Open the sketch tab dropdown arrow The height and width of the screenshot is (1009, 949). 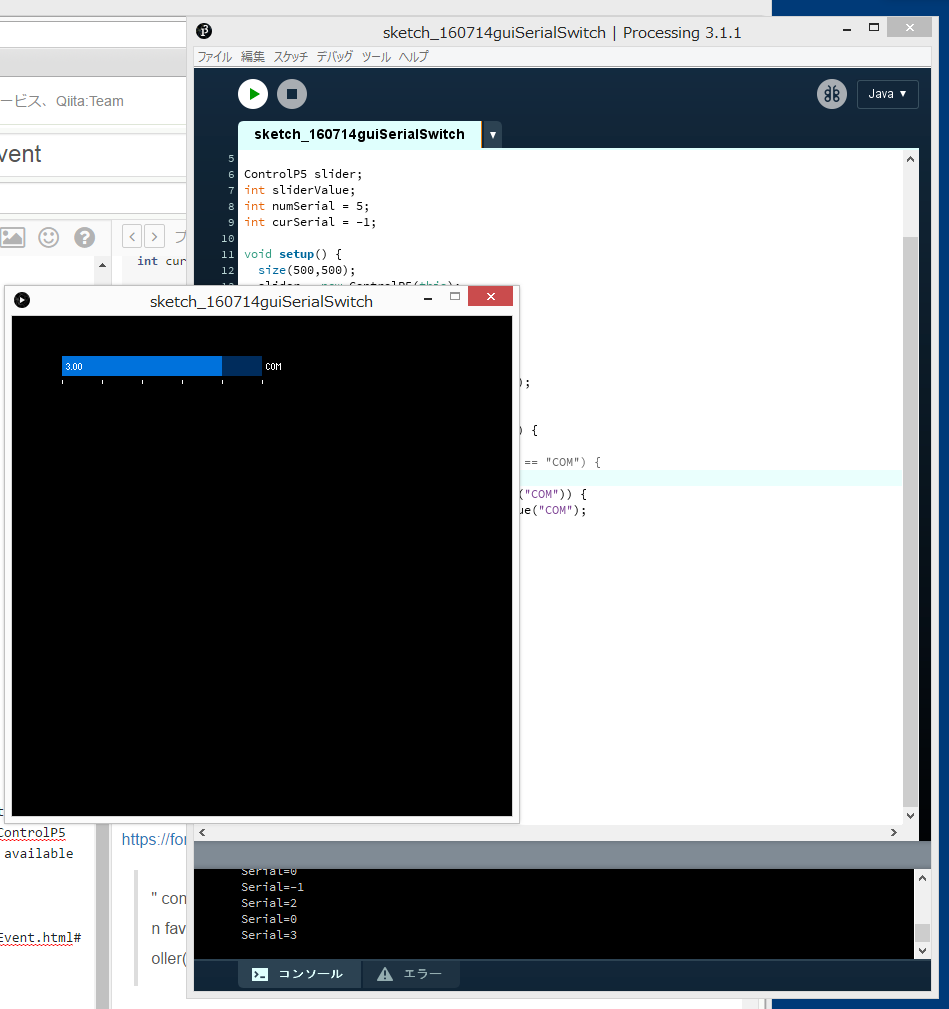coord(491,134)
